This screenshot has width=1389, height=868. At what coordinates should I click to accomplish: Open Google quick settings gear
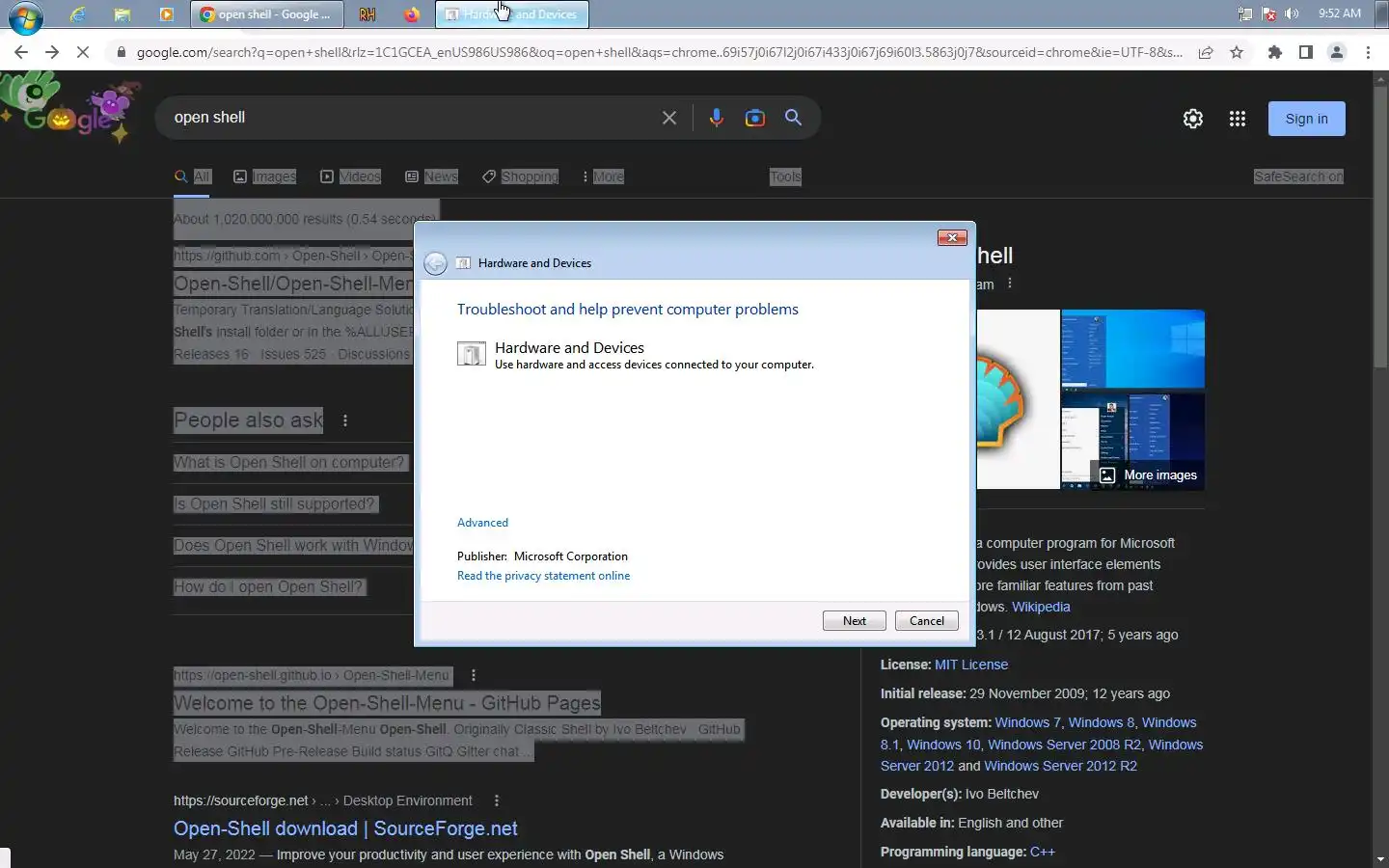click(x=1193, y=119)
